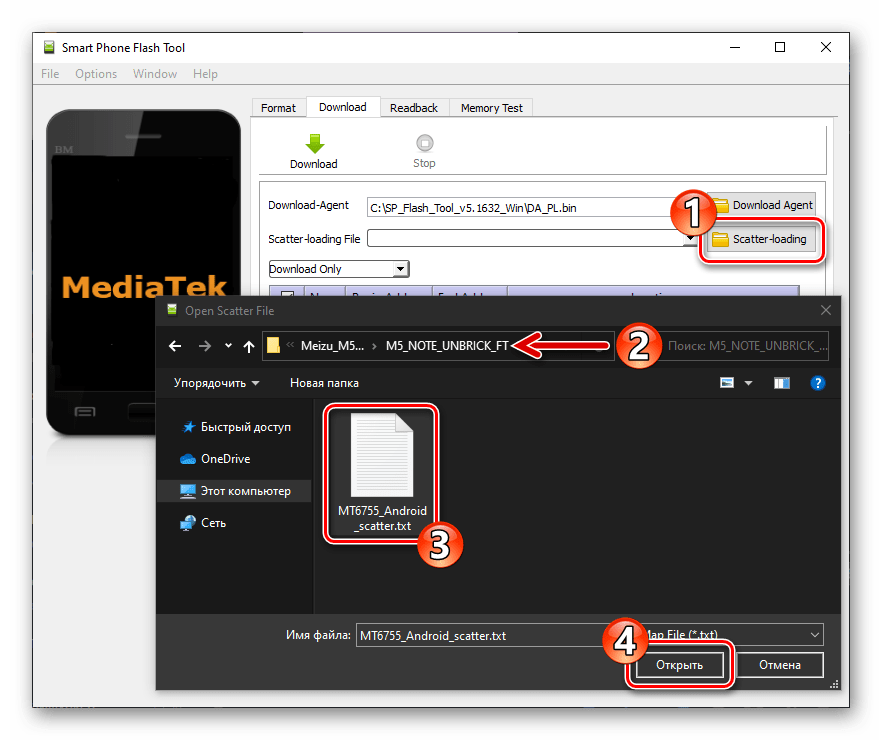Click the view mode icon in the dialog toolbar
The image size is (882, 740).
pyautogui.click(x=727, y=383)
